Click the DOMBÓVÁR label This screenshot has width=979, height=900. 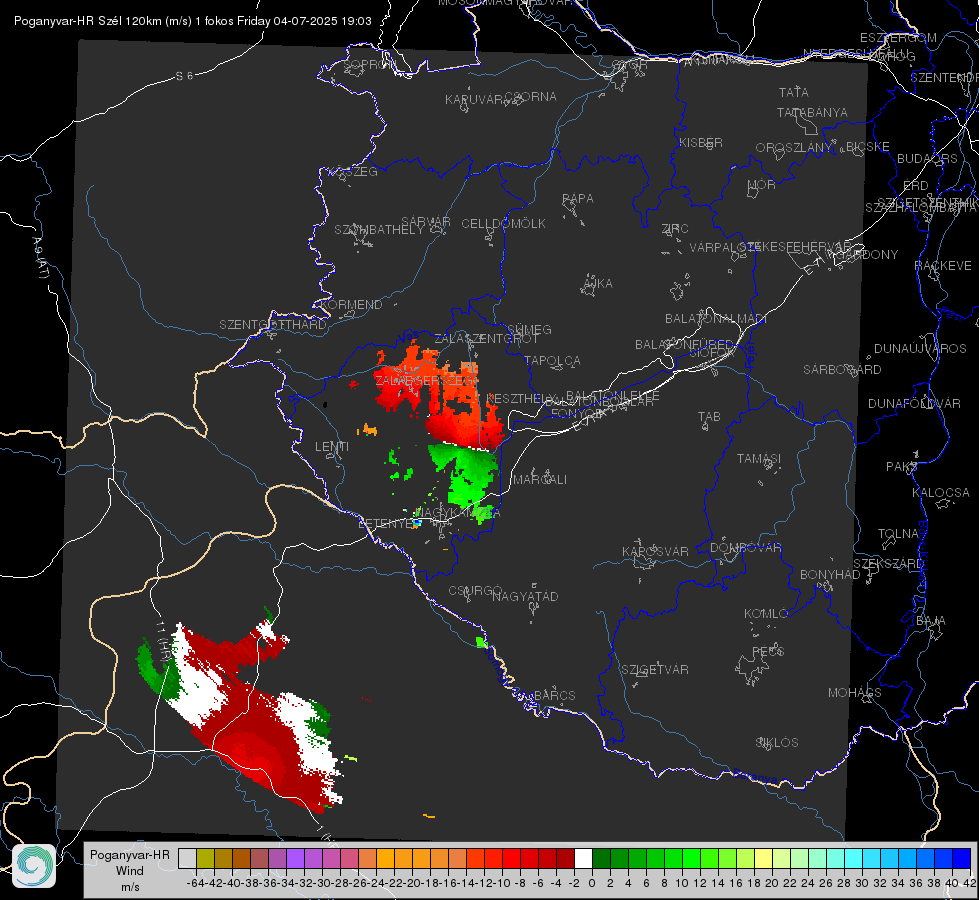pos(745,548)
